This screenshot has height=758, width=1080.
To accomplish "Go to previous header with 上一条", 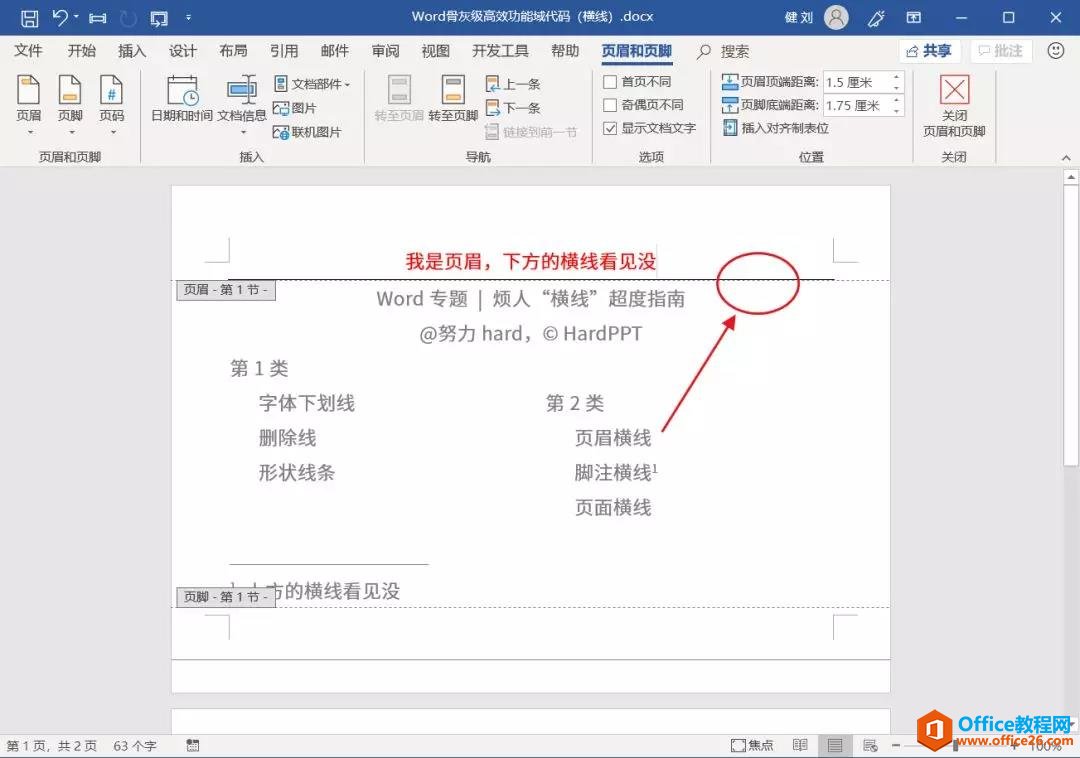I will (513, 84).
